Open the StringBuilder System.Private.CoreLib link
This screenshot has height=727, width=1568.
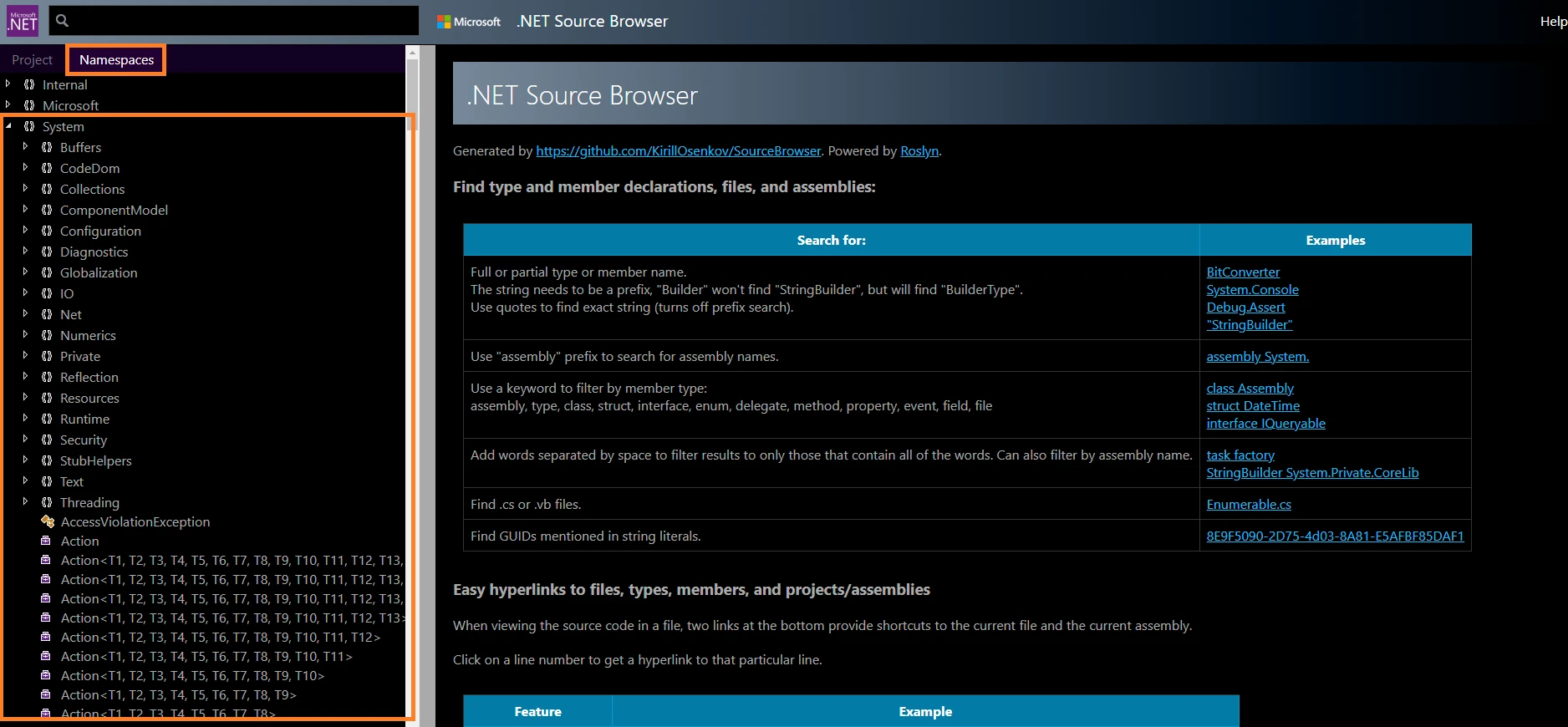[x=1312, y=473]
